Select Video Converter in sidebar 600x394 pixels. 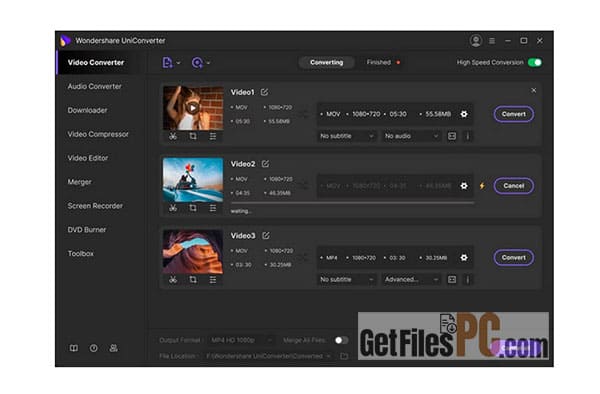96,62
